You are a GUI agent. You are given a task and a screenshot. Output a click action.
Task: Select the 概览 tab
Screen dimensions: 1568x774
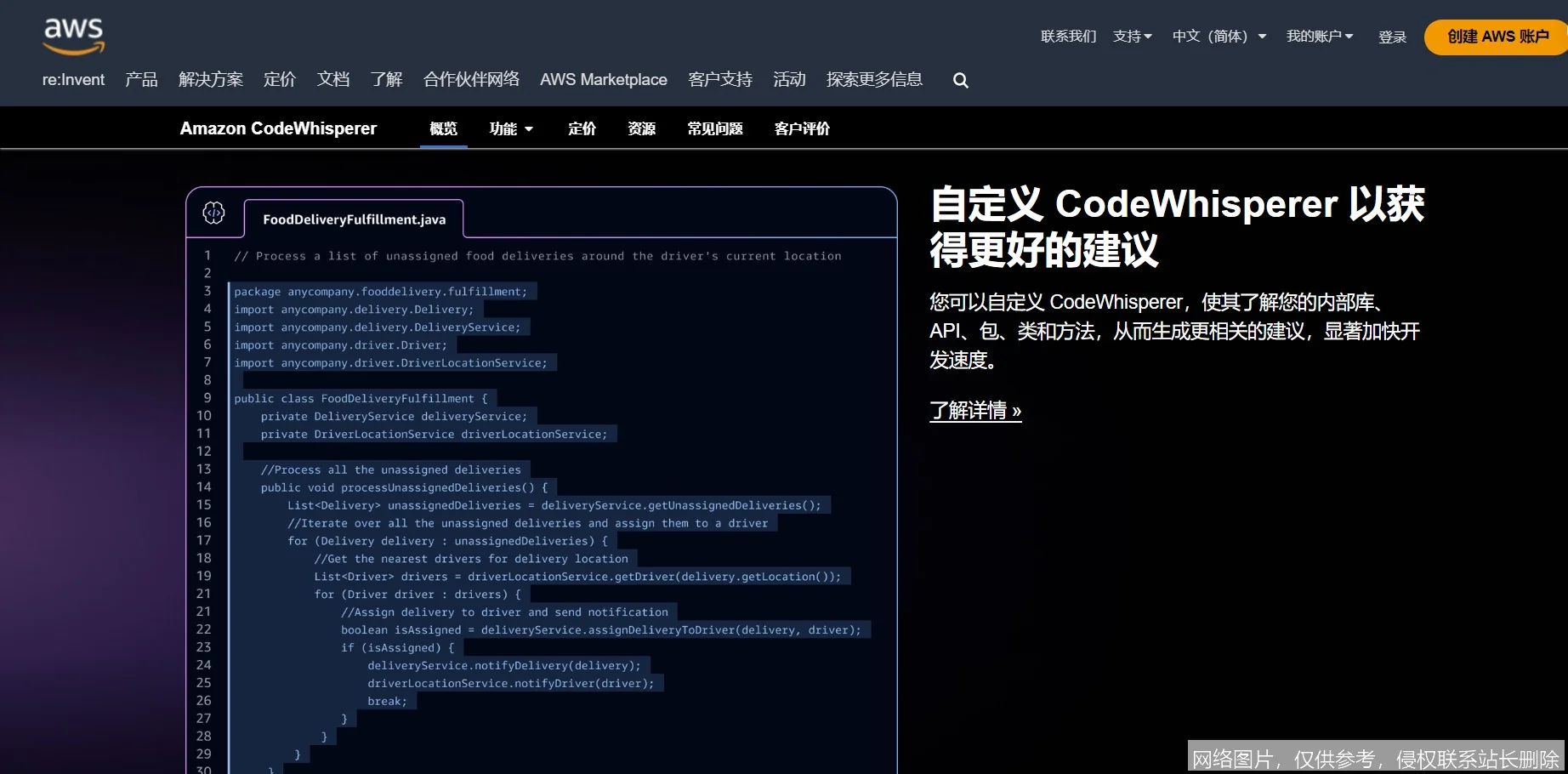click(443, 128)
